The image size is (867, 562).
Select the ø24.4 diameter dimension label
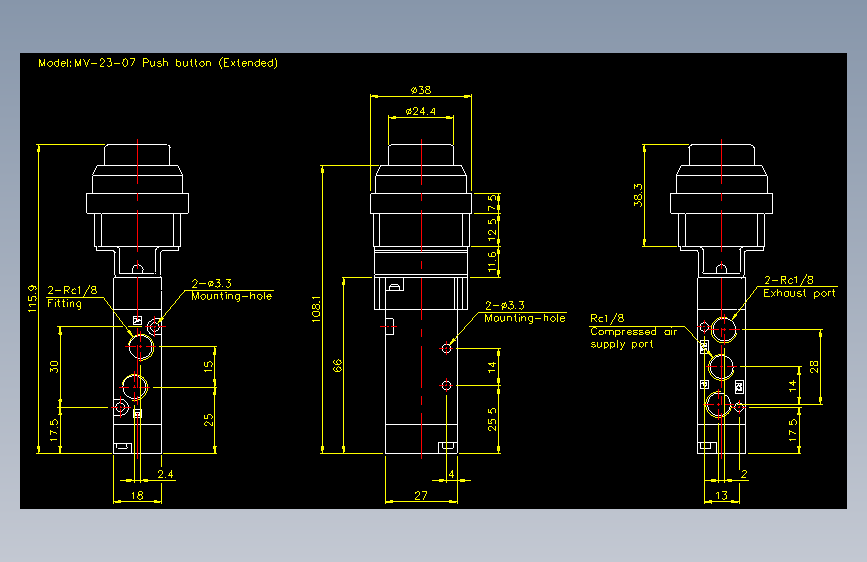pyautogui.click(x=421, y=111)
